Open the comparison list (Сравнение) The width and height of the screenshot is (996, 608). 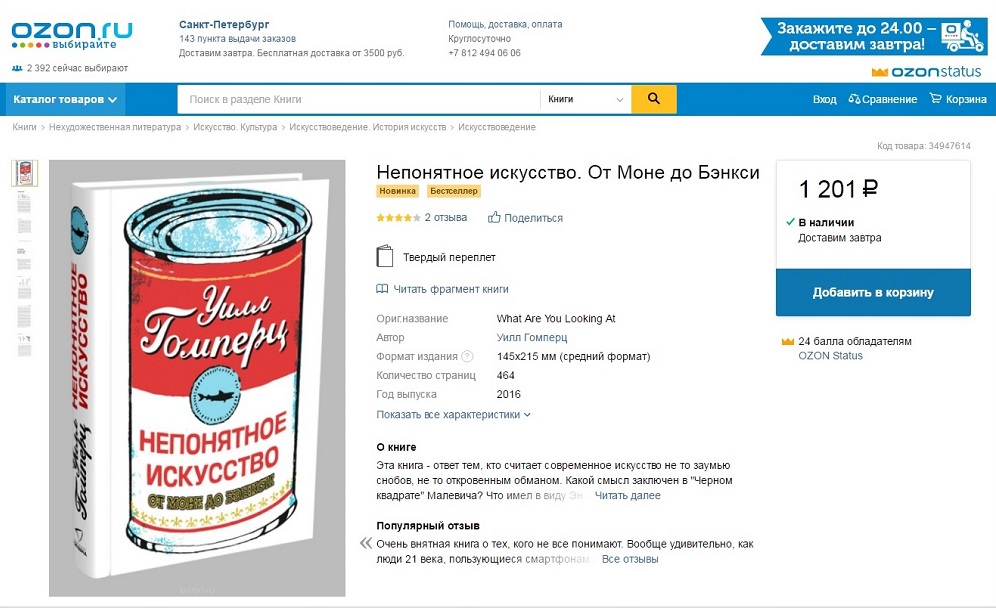click(884, 100)
